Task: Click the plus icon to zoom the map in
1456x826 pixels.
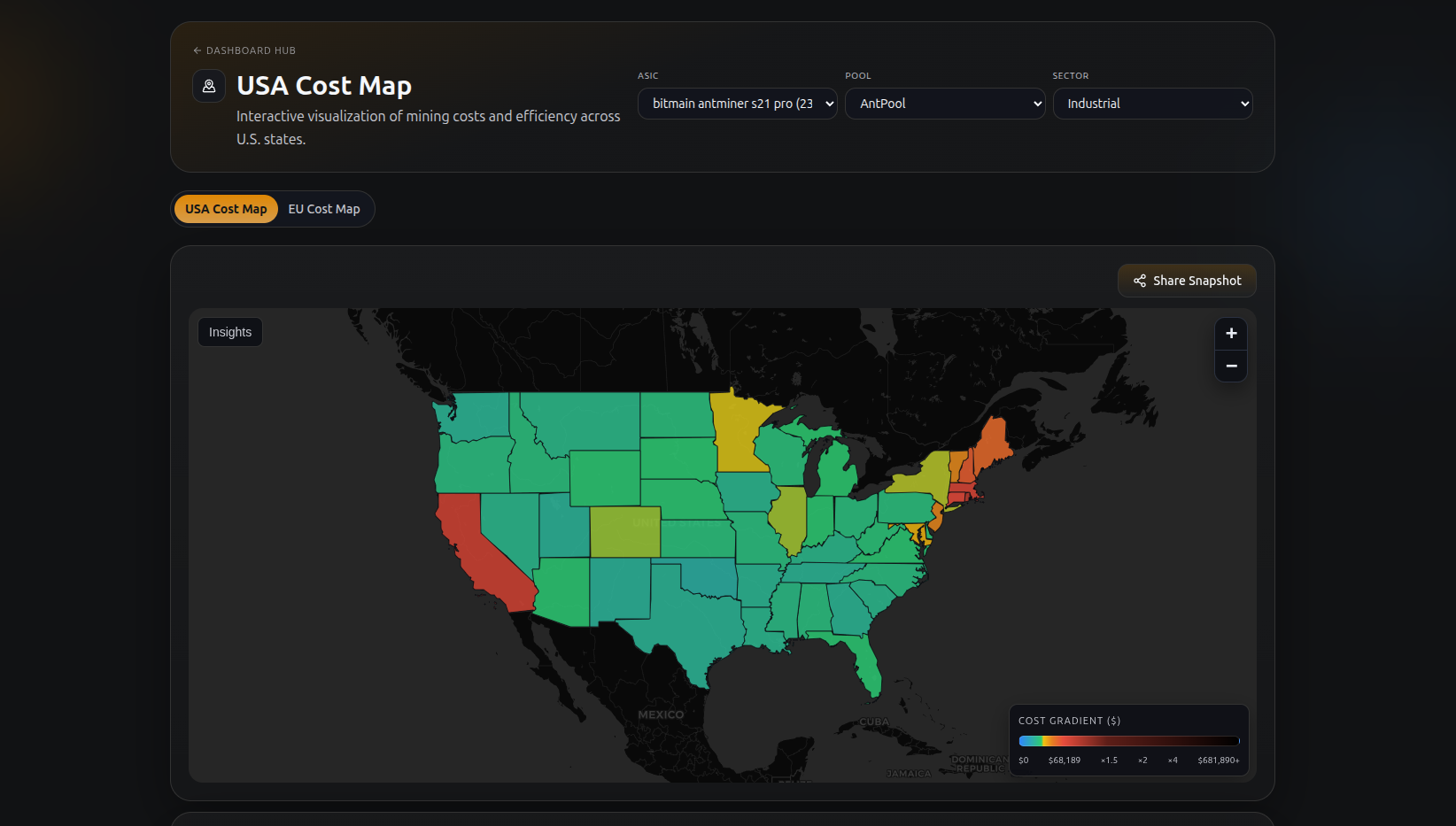Action: (x=1230, y=334)
